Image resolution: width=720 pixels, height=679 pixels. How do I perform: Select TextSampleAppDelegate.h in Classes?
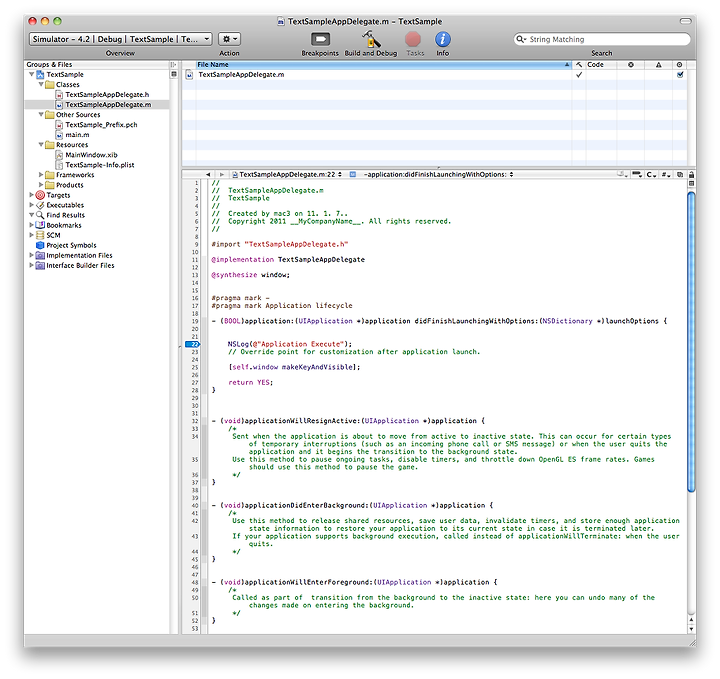107,95
